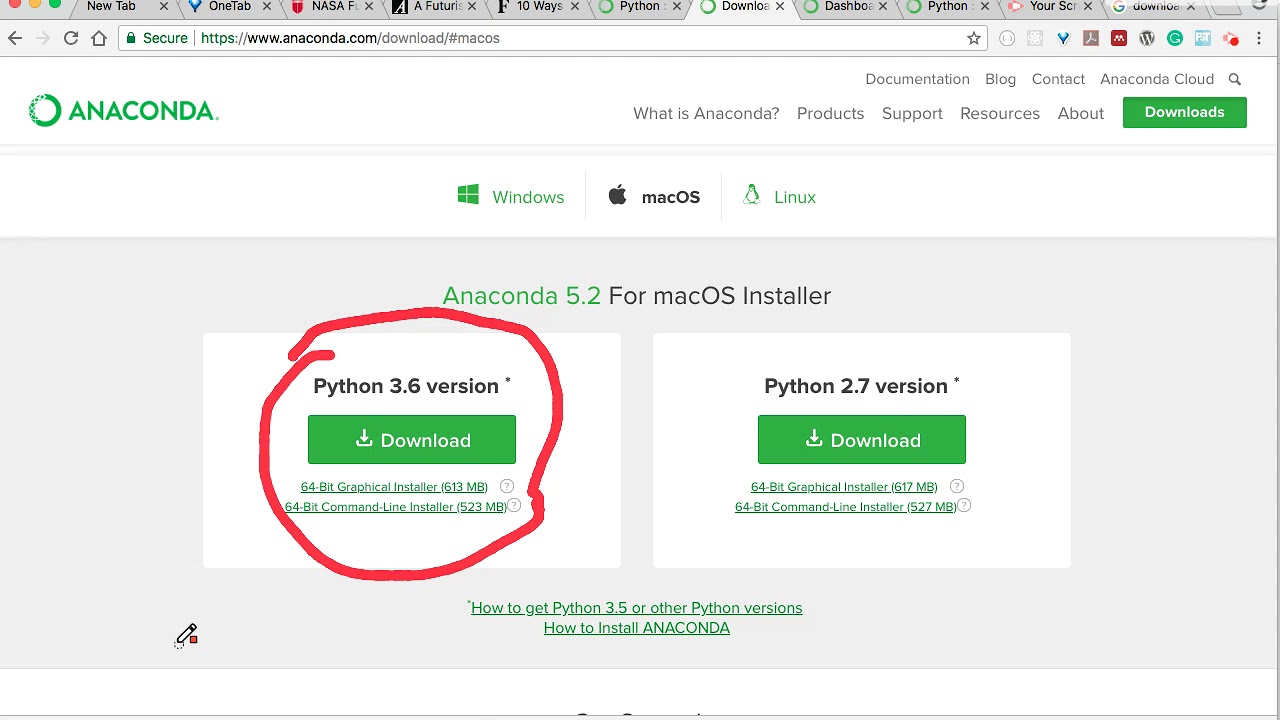This screenshot has height=720, width=1280.
Task: Open the OneTab extension icon in toolbar
Action: point(1063,38)
